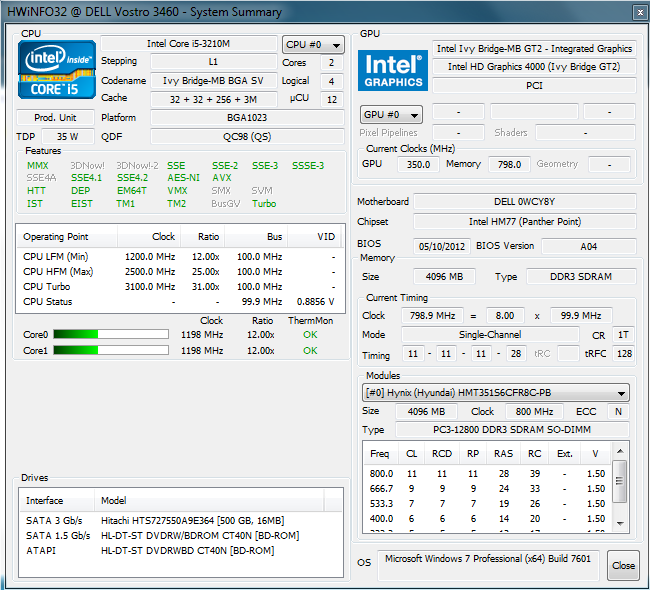
Task: Click the CL column header
Action: 412,454
